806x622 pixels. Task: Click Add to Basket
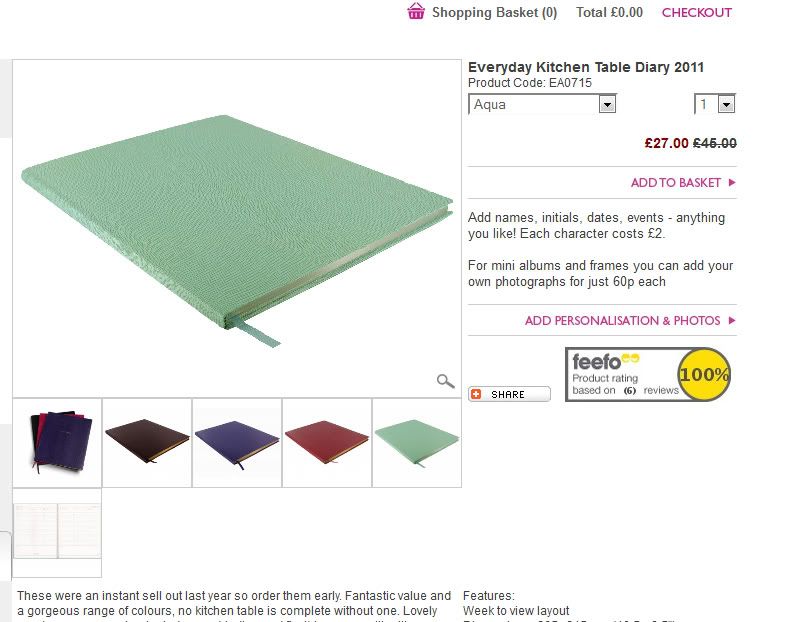click(x=675, y=183)
